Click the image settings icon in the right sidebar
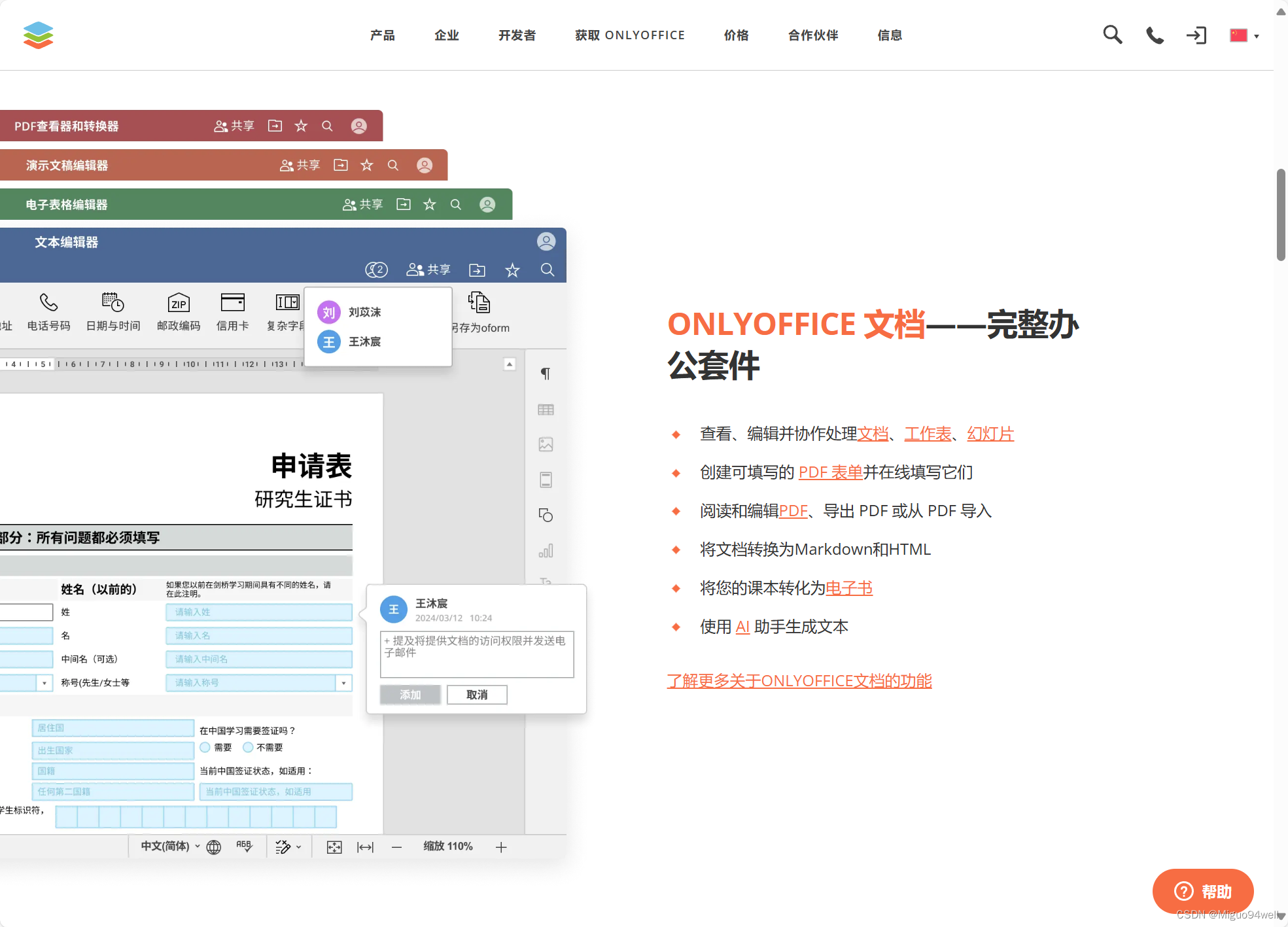1288x927 pixels. click(x=545, y=445)
